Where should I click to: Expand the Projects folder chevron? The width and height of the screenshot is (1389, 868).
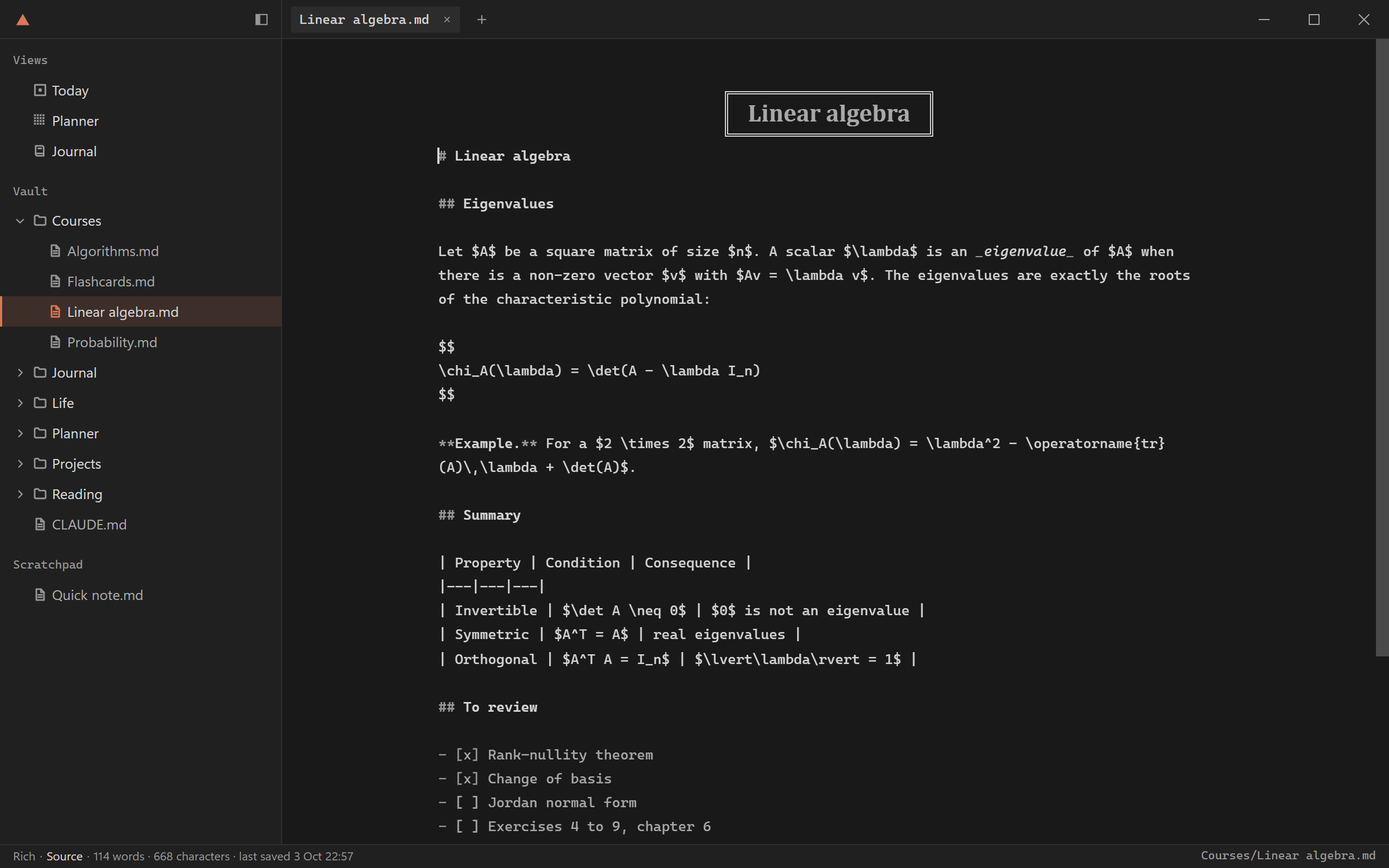(20, 464)
